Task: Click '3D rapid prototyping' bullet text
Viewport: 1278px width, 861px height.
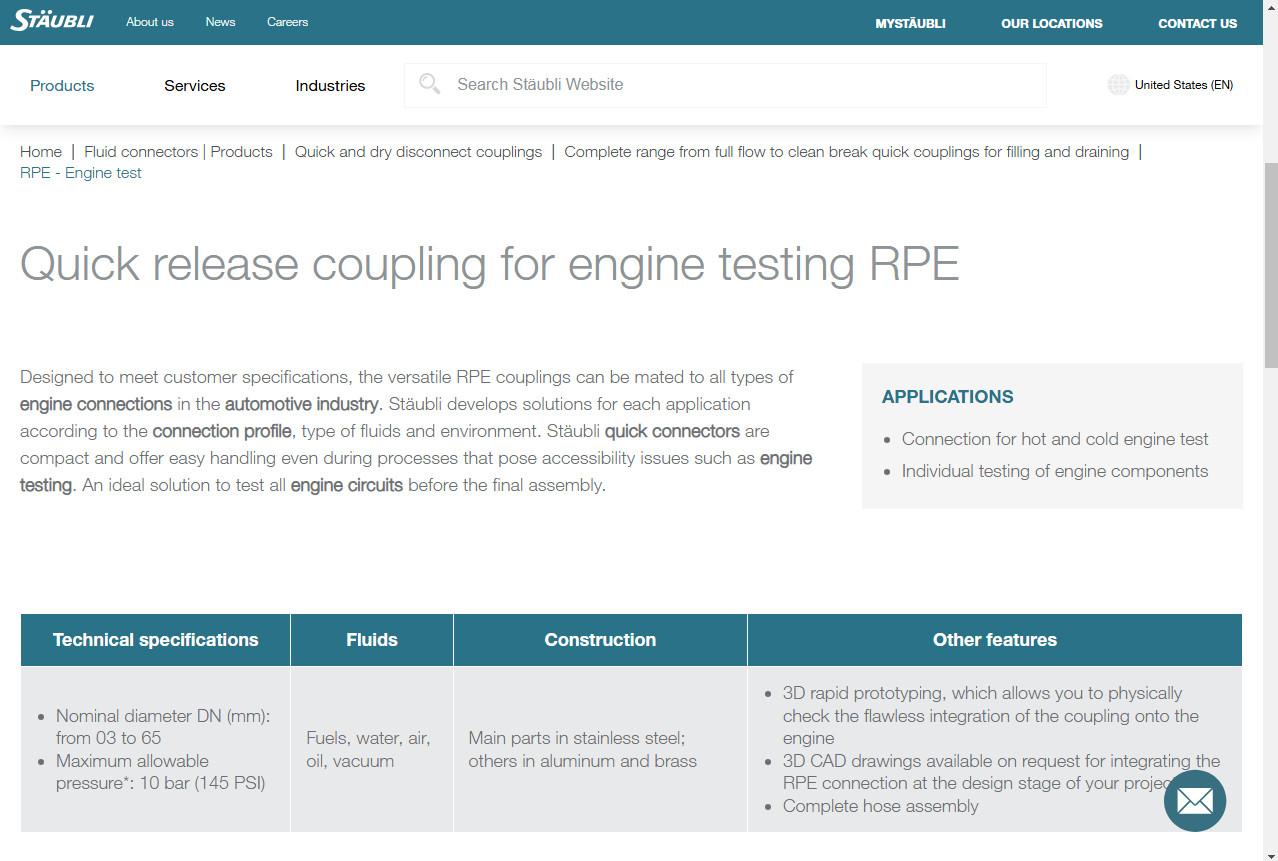Action: point(991,716)
